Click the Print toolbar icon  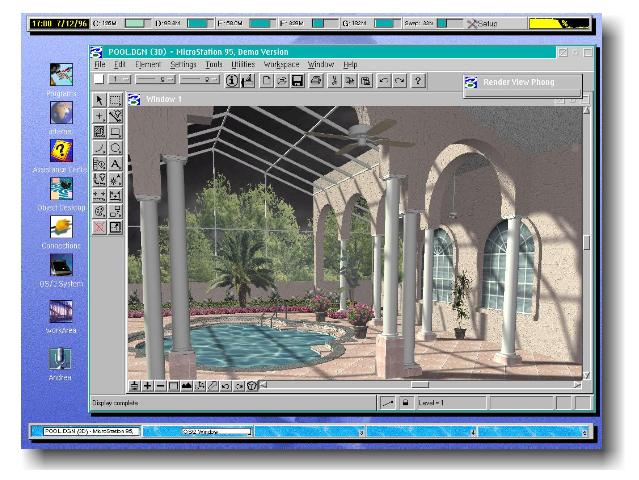[x=317, y=80]
